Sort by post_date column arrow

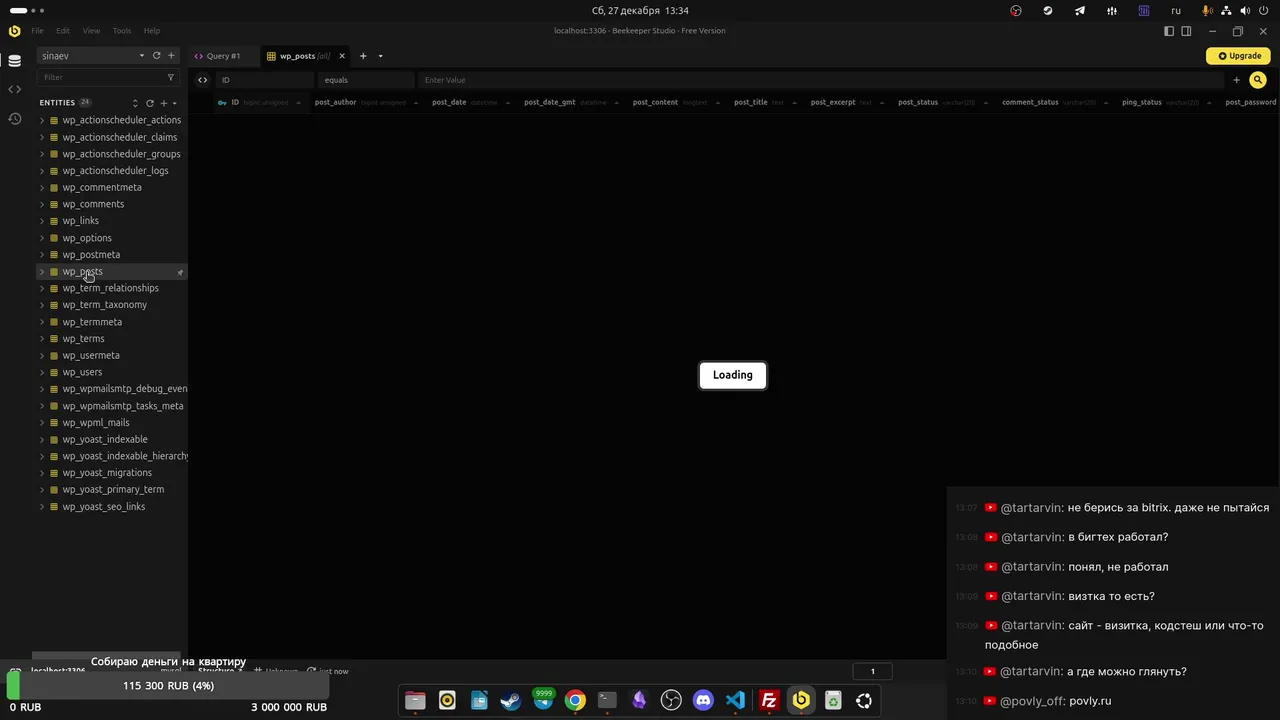(x=509, y=103)
